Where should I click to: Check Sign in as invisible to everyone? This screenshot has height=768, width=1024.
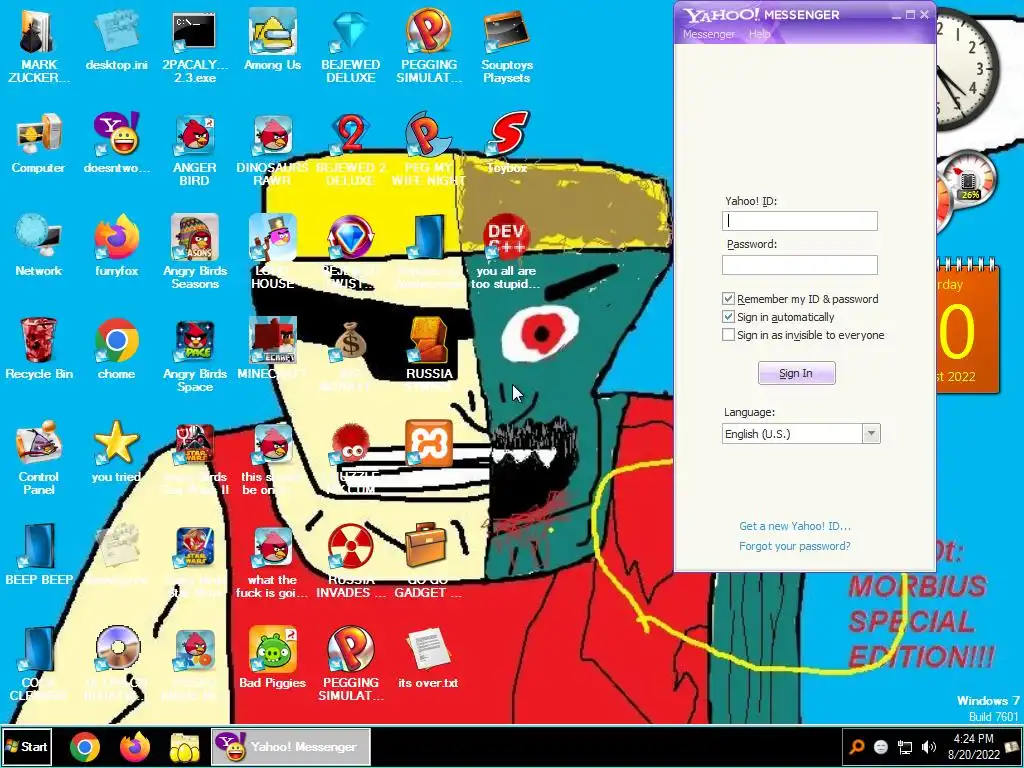728,335
